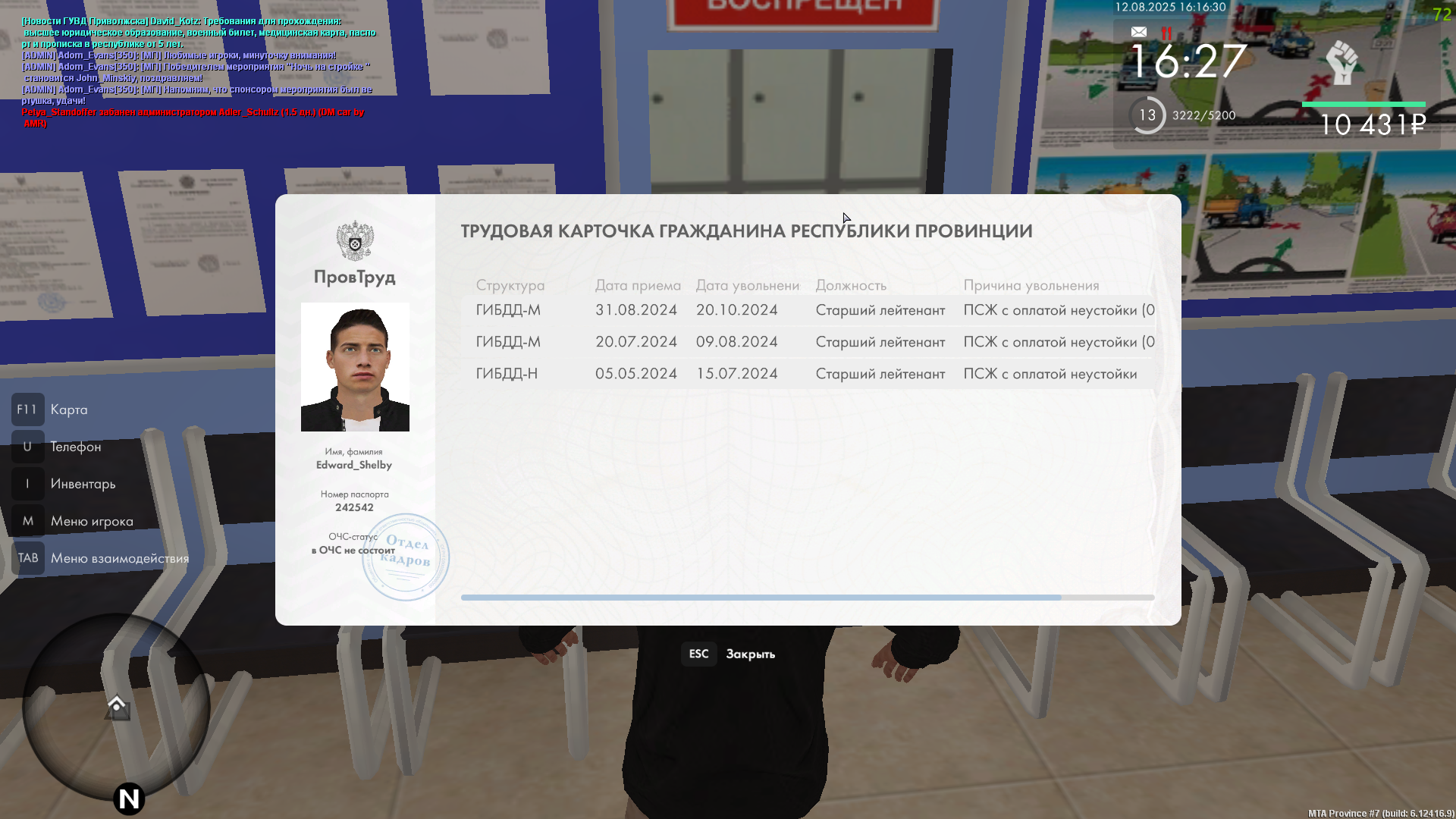Click the red hunger fork icon
This screenshot has width=1456, height=819.
pos(1166,33)
